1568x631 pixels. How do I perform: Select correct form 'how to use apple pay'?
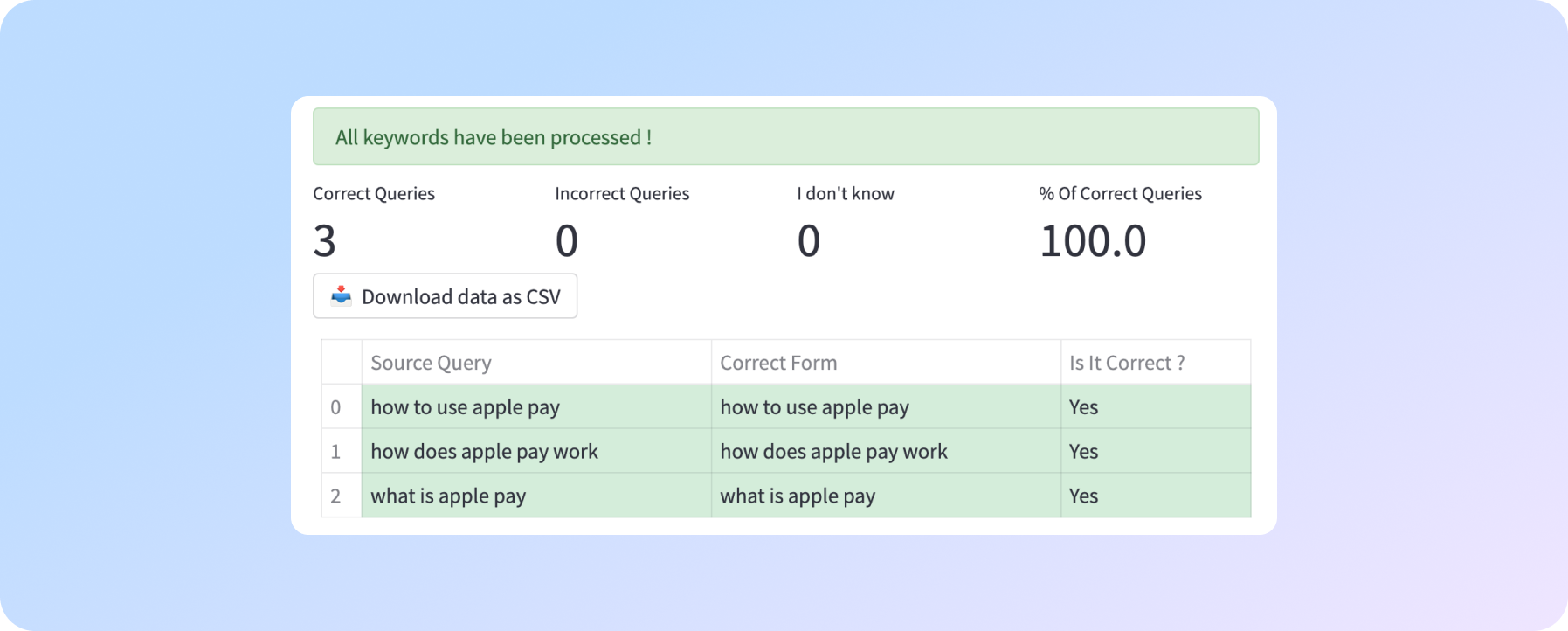[814, 407]
